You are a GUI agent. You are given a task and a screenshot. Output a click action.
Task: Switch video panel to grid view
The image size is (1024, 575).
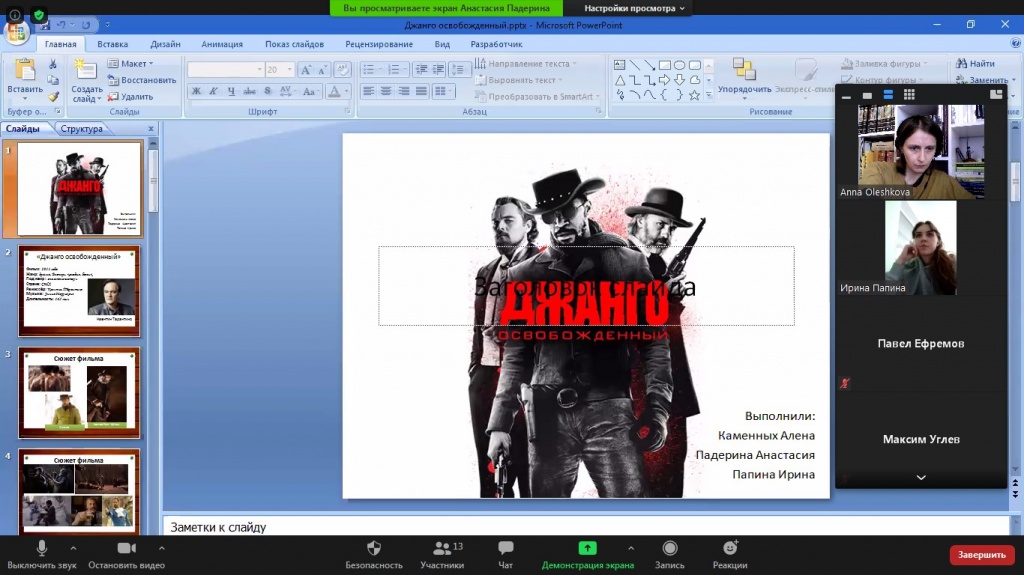(909, 95)
